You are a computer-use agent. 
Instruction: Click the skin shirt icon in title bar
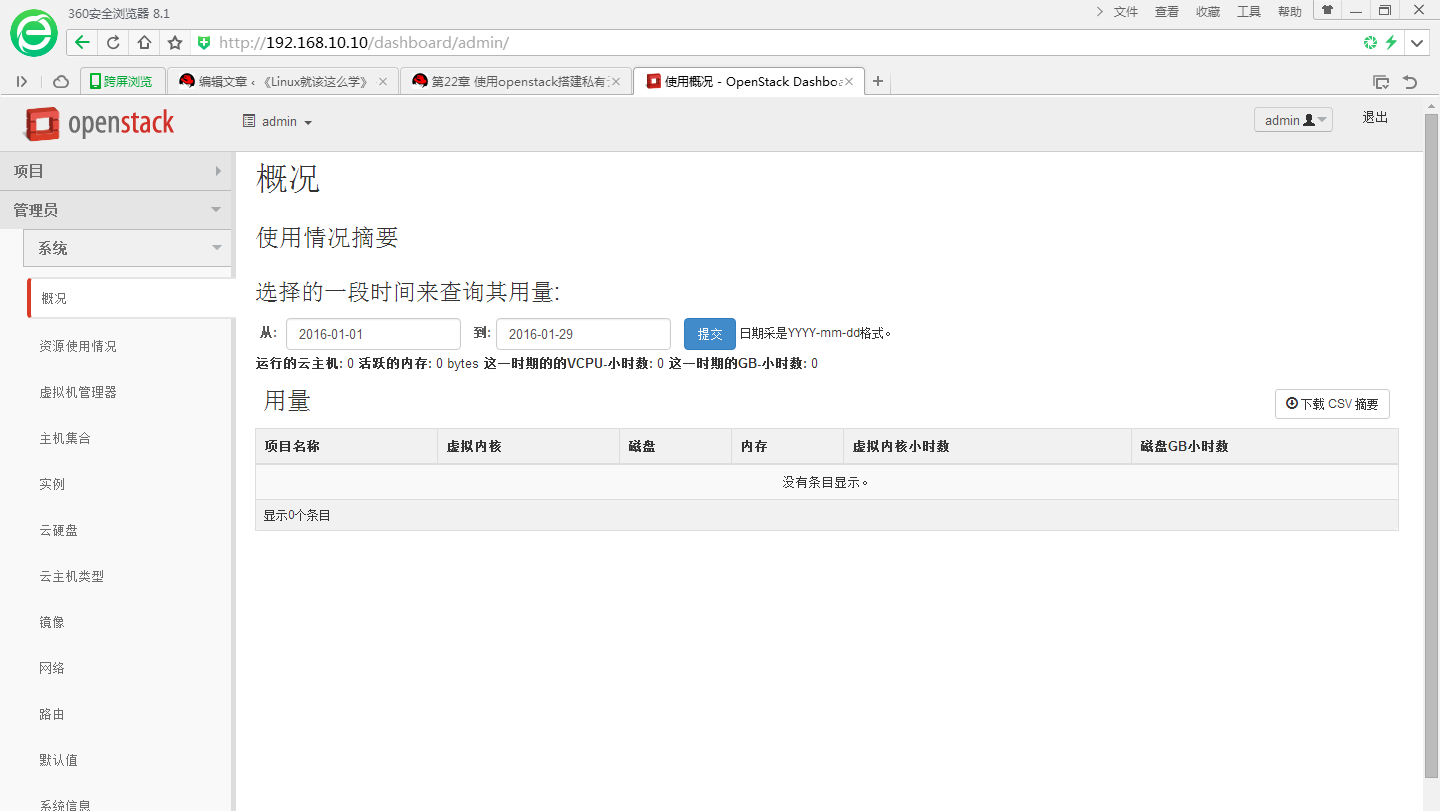click(1327, 10)
